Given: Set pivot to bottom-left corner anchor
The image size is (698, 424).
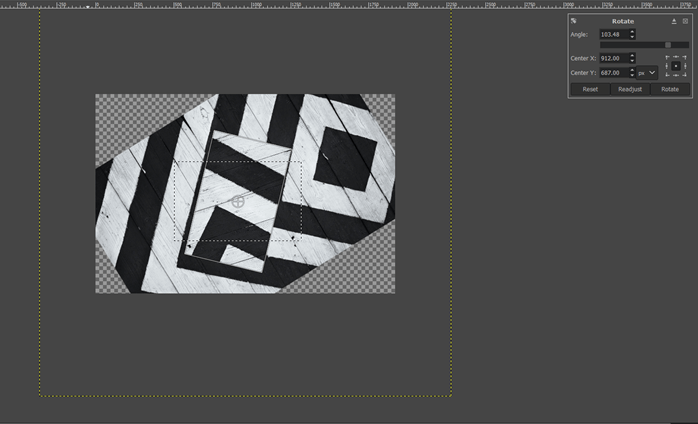Looking at the screenshot, I should (x=667, y=75).
